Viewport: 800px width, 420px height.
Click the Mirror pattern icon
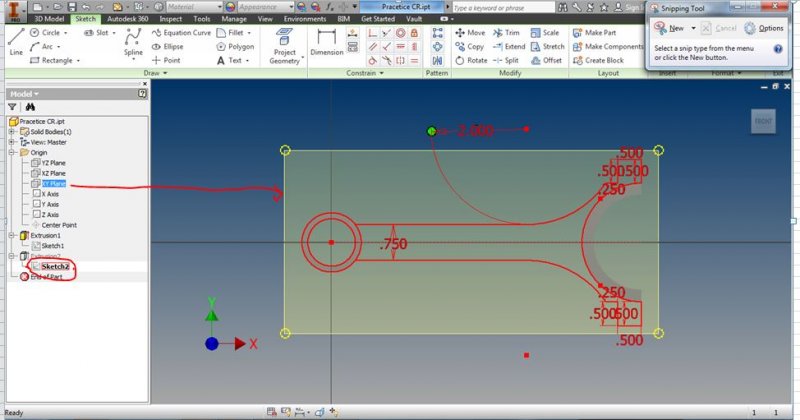438,61
